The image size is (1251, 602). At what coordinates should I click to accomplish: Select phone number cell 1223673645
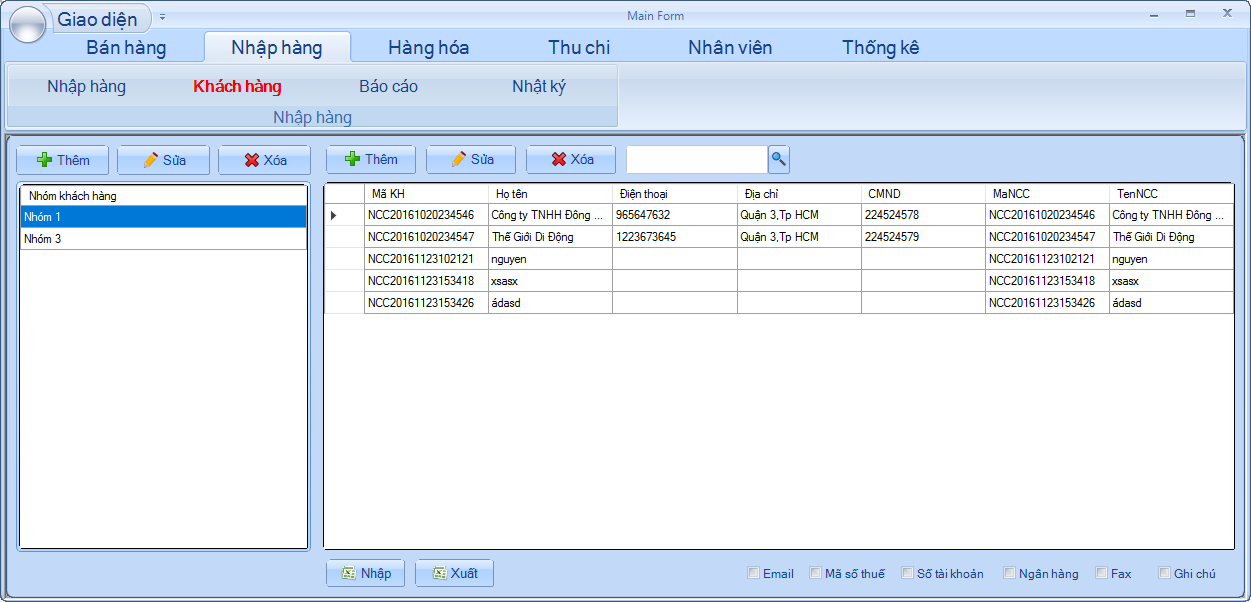tap(675, 237)
